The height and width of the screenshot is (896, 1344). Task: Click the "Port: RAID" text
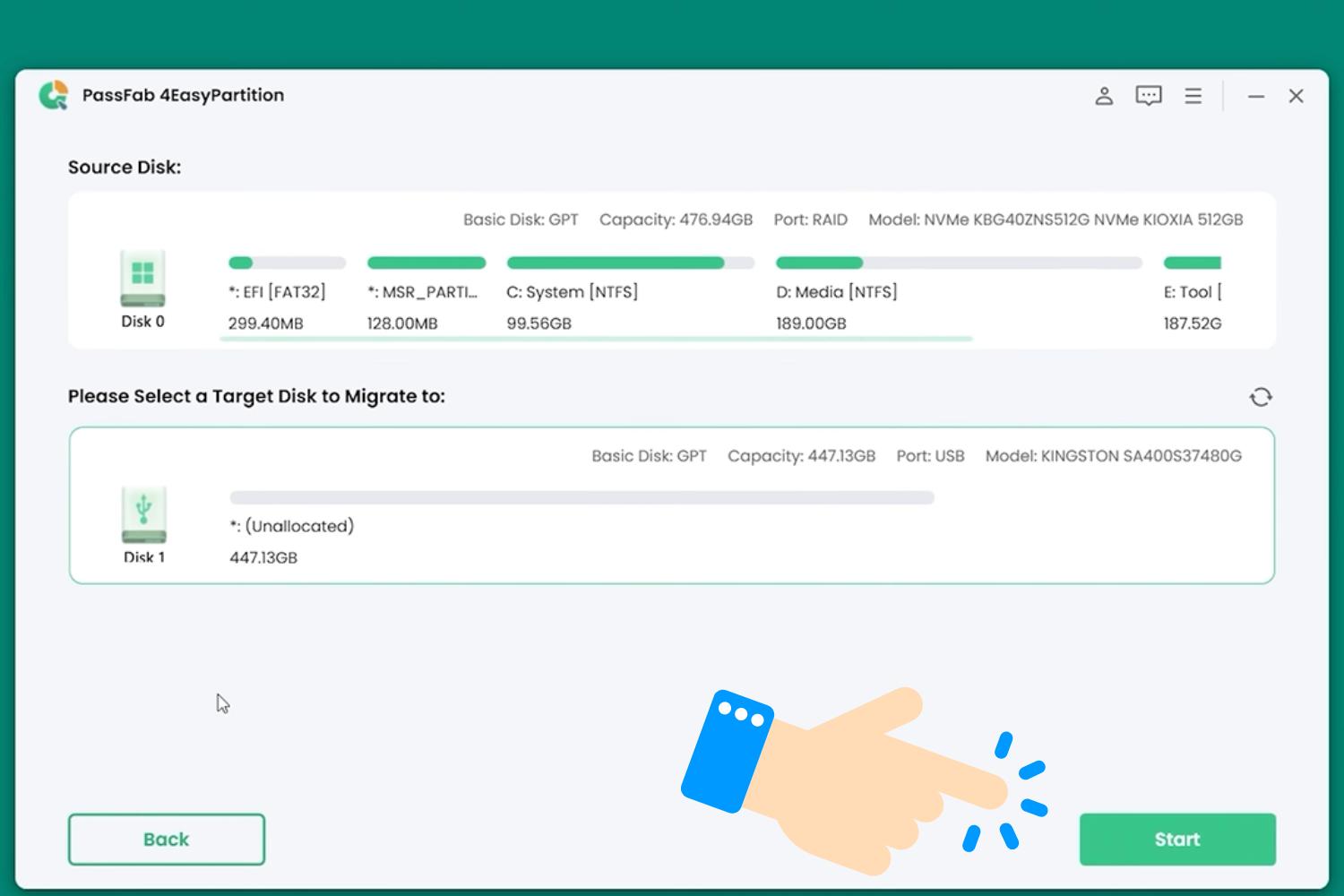(x=811, y=220)
